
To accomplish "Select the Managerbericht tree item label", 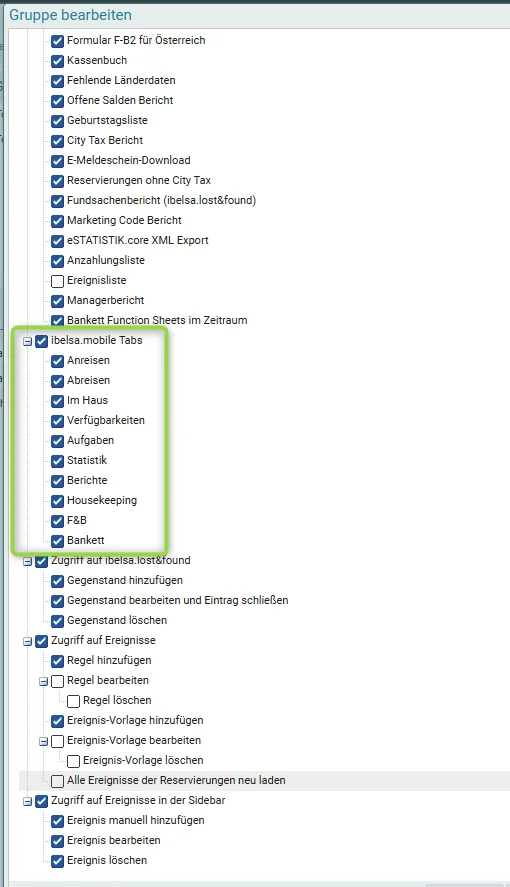I will (106, 300).
